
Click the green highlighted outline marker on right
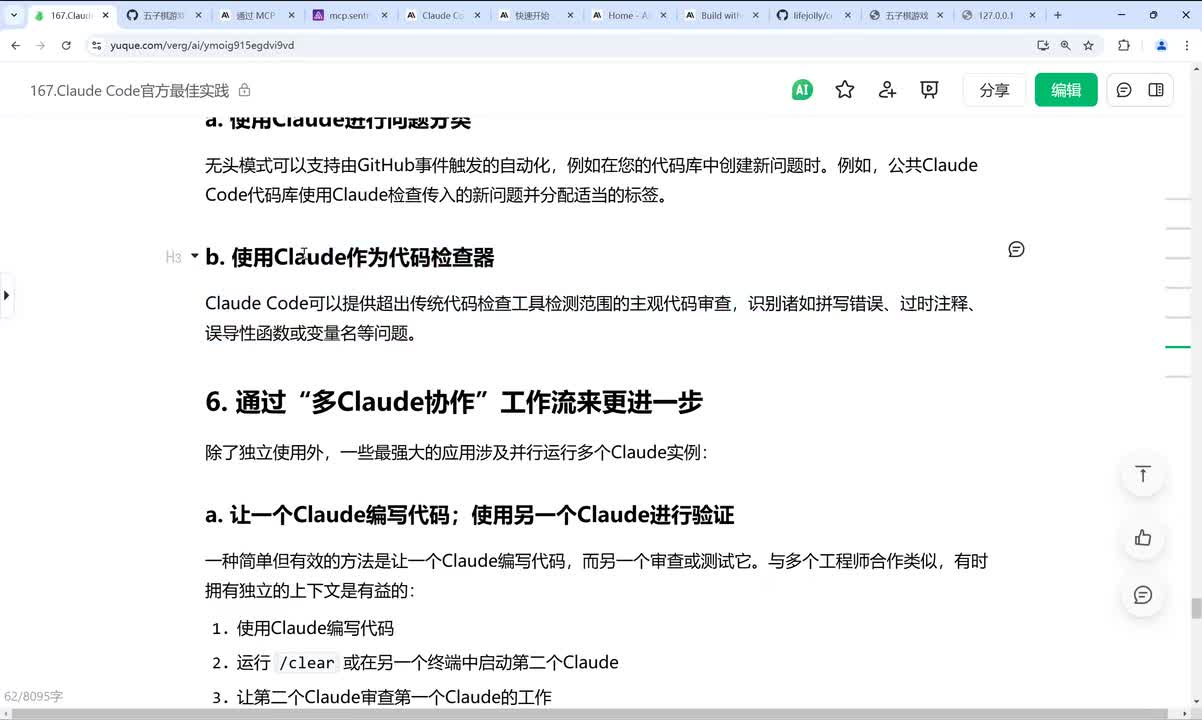[1178, 347]
